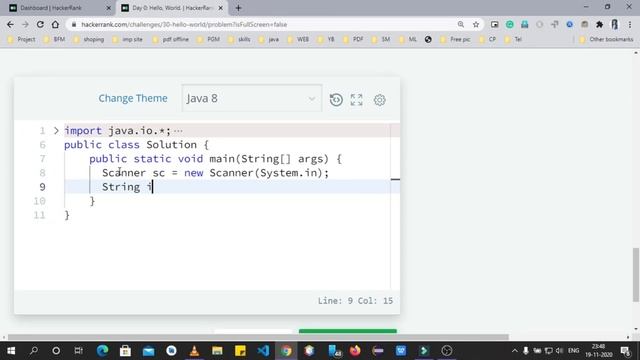Open the SM bookmark folder
640x360 pixels.
(x=381, y=39)
